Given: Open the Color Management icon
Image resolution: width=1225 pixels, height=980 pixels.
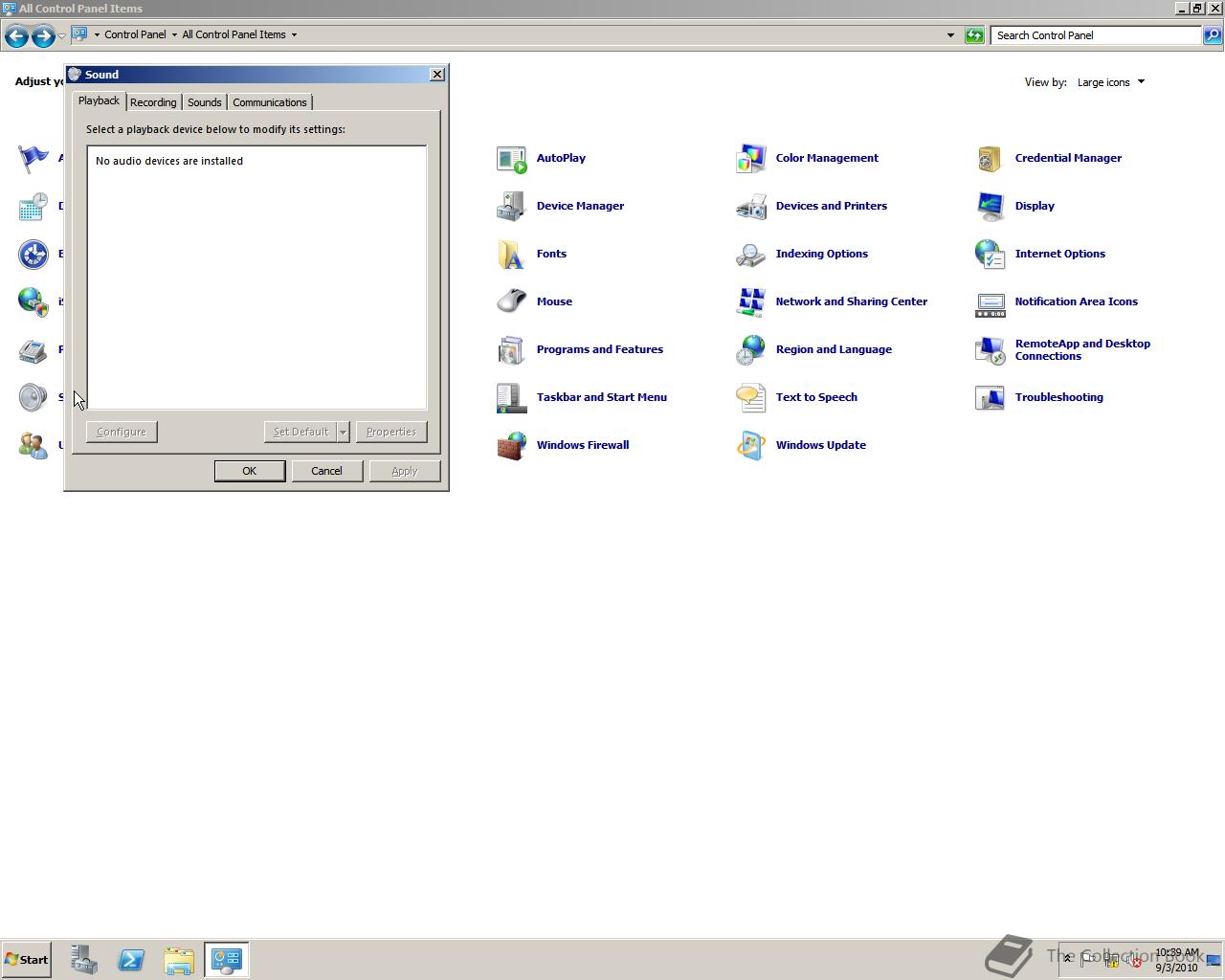Looking at the screenshot, I should click(751, 159).
